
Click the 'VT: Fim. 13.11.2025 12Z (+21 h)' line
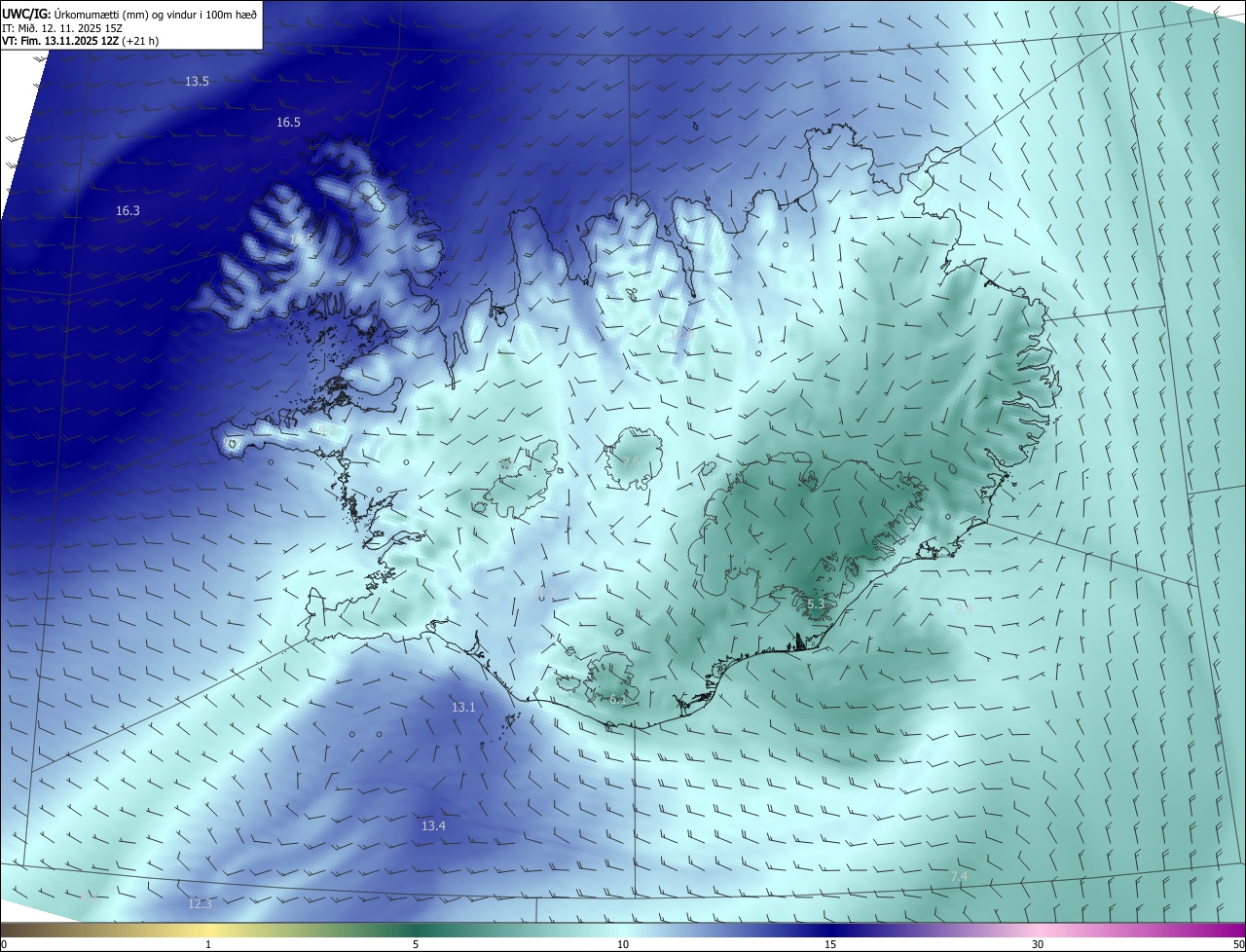pyautogui.click(x=79, y=41)
